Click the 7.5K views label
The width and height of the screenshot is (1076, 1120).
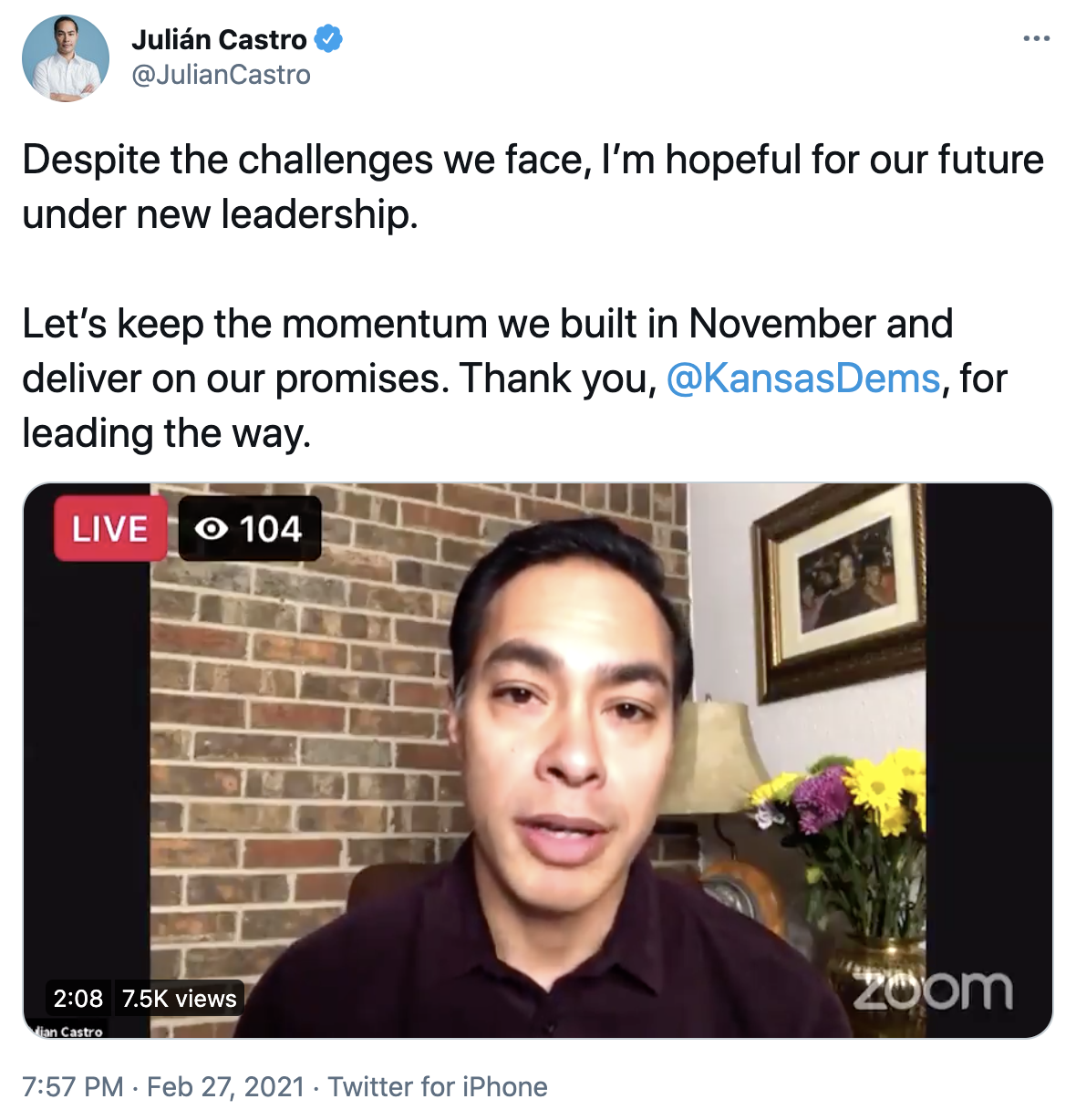(180, 999)
